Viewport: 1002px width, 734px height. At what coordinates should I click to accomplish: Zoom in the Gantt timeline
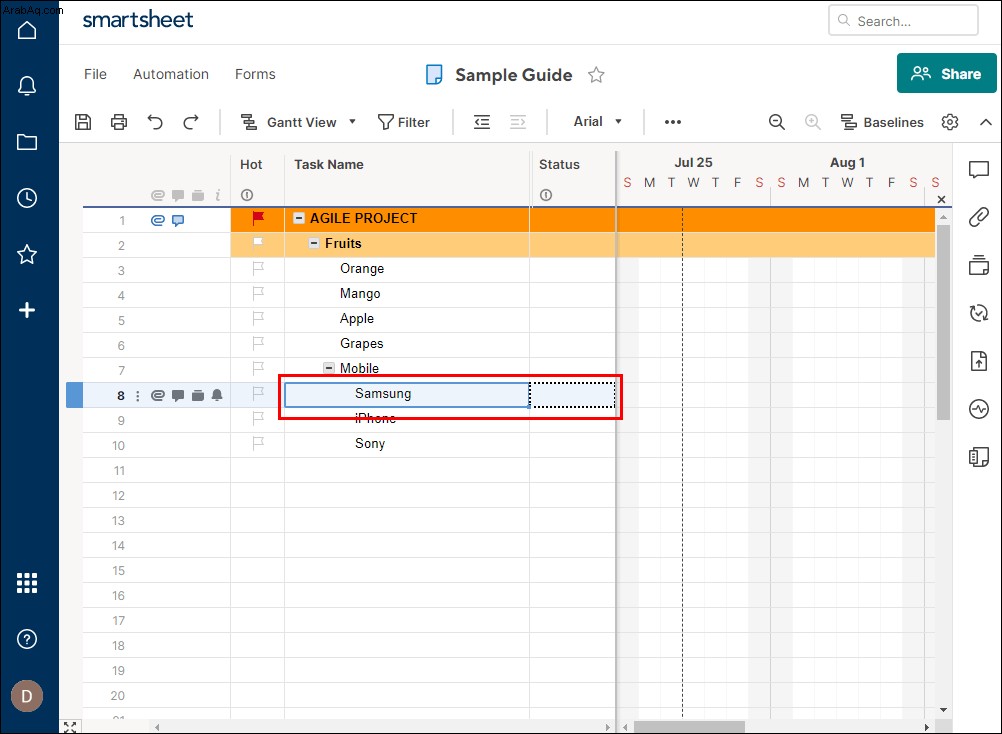click(x=812, y=122)
